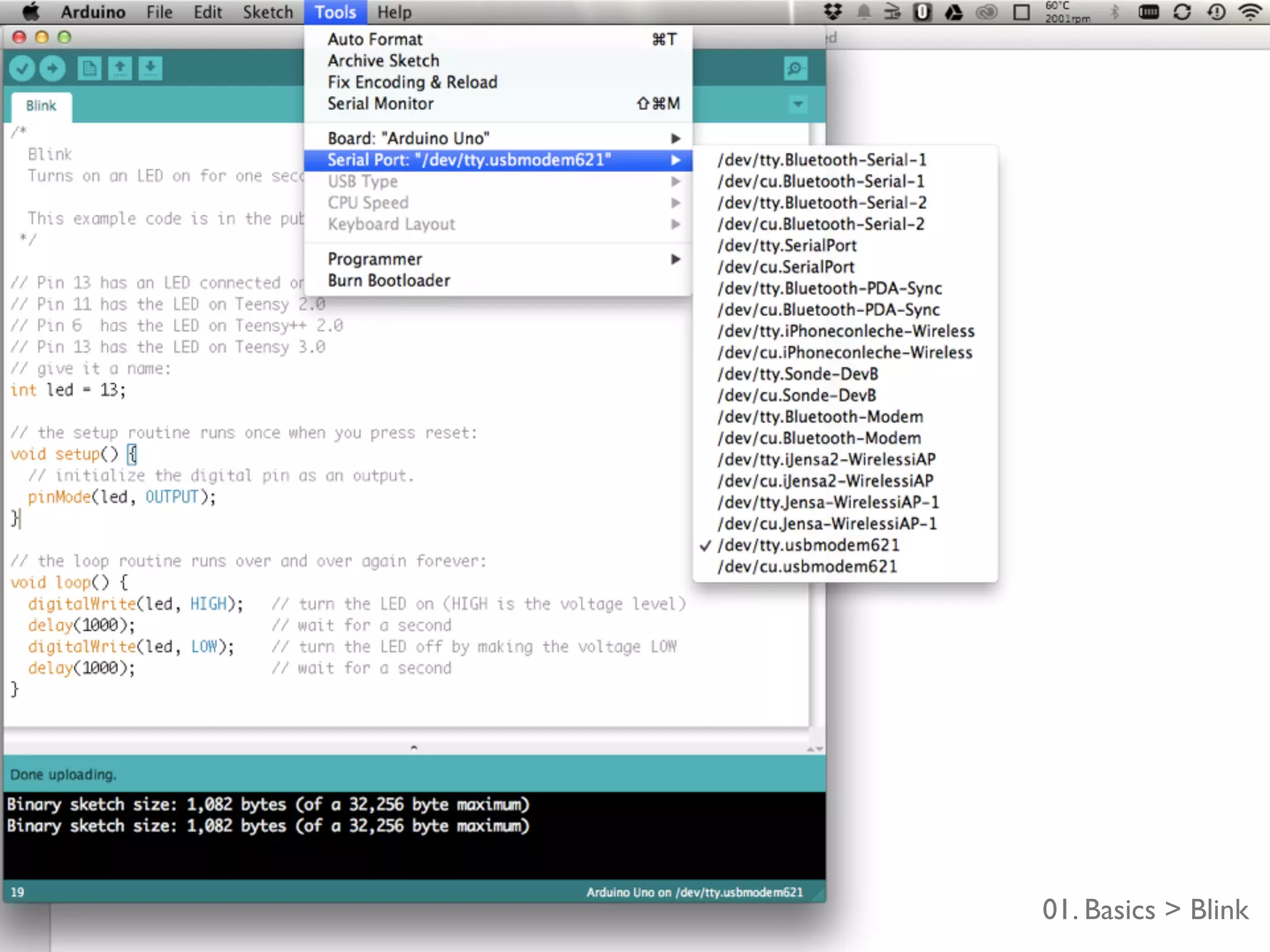Select /dev/cu.usbmodem621 serial port

pyautogui.click(x=807, y=566)
